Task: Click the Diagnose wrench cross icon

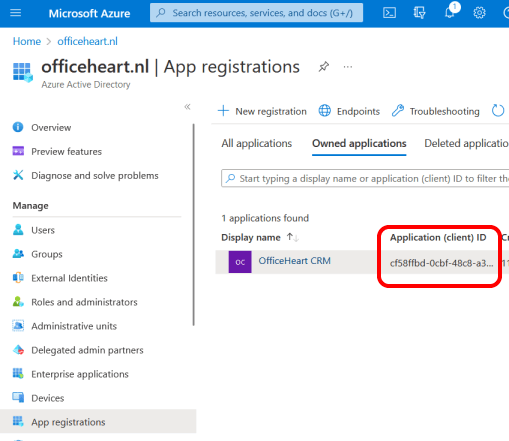Action: (18, 175)
